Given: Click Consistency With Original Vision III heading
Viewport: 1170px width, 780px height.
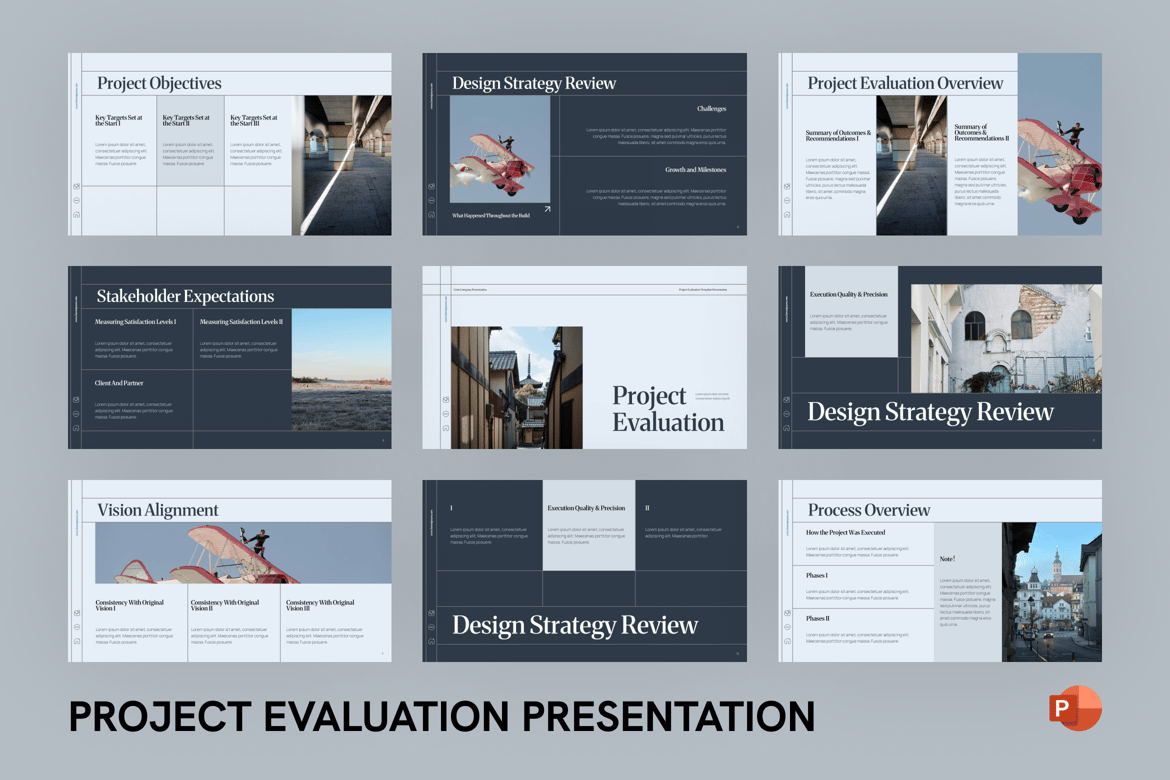Looking at the screenshot, I should point(320,605).
